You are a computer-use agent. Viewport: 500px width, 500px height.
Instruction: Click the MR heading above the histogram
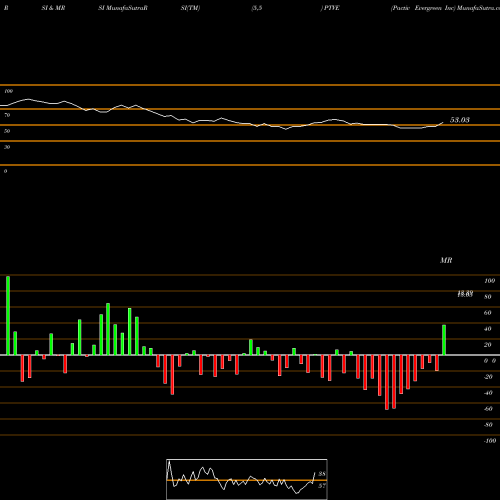[x=446, y=260]
